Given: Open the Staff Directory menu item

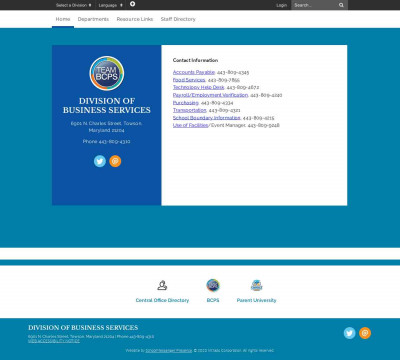Looking at the screenshot, I should [178, 19].
